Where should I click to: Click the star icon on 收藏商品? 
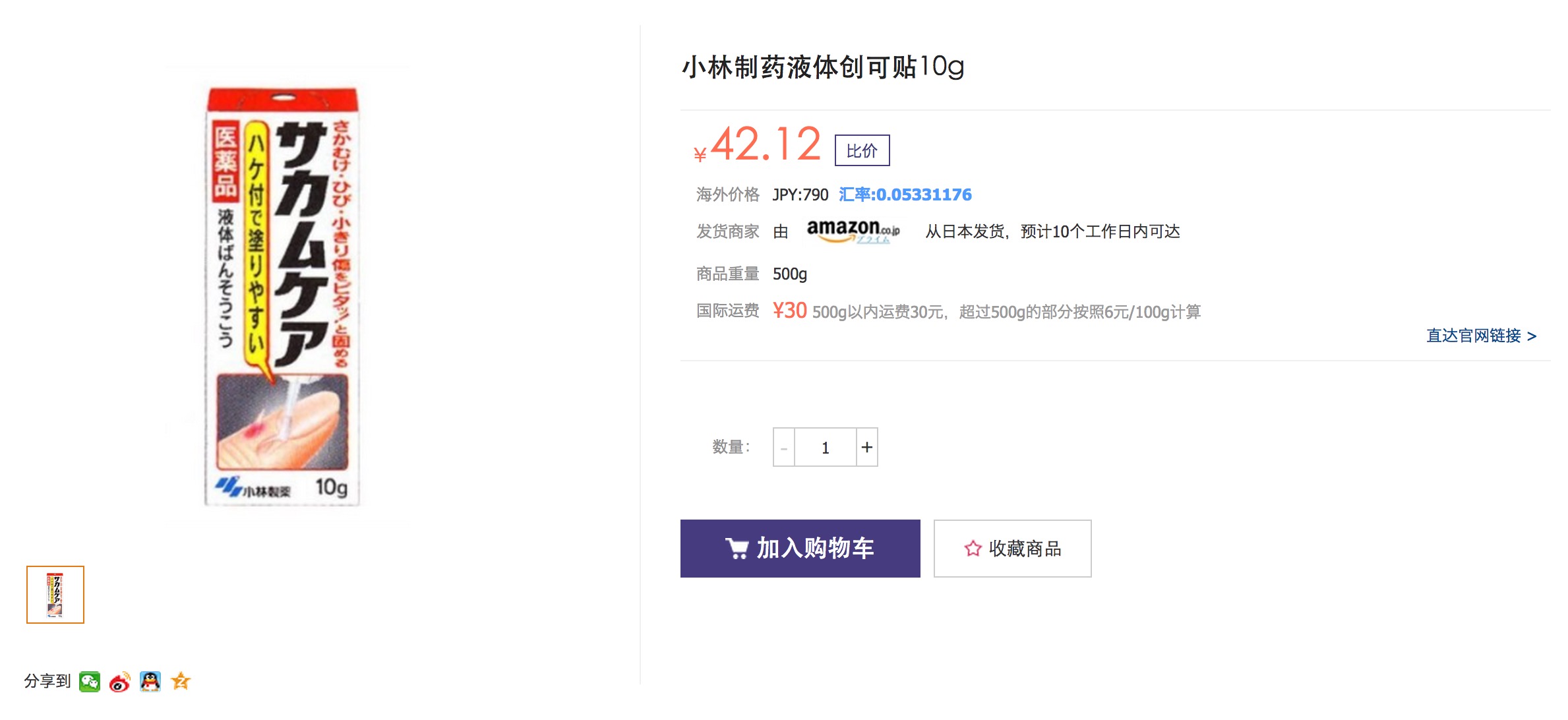pos(973,549)
